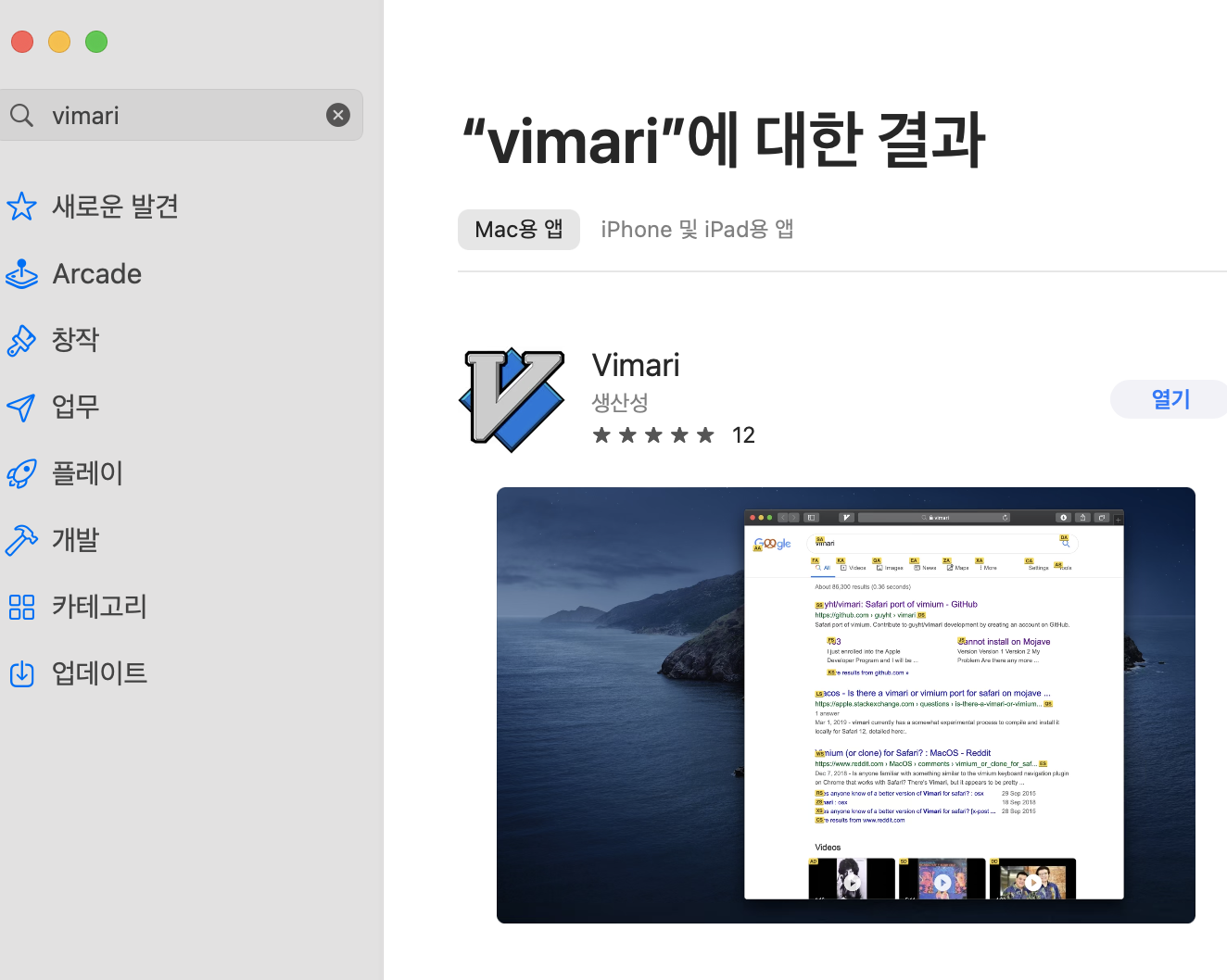Click the paper plane icon for 업무

click(21, 407)
